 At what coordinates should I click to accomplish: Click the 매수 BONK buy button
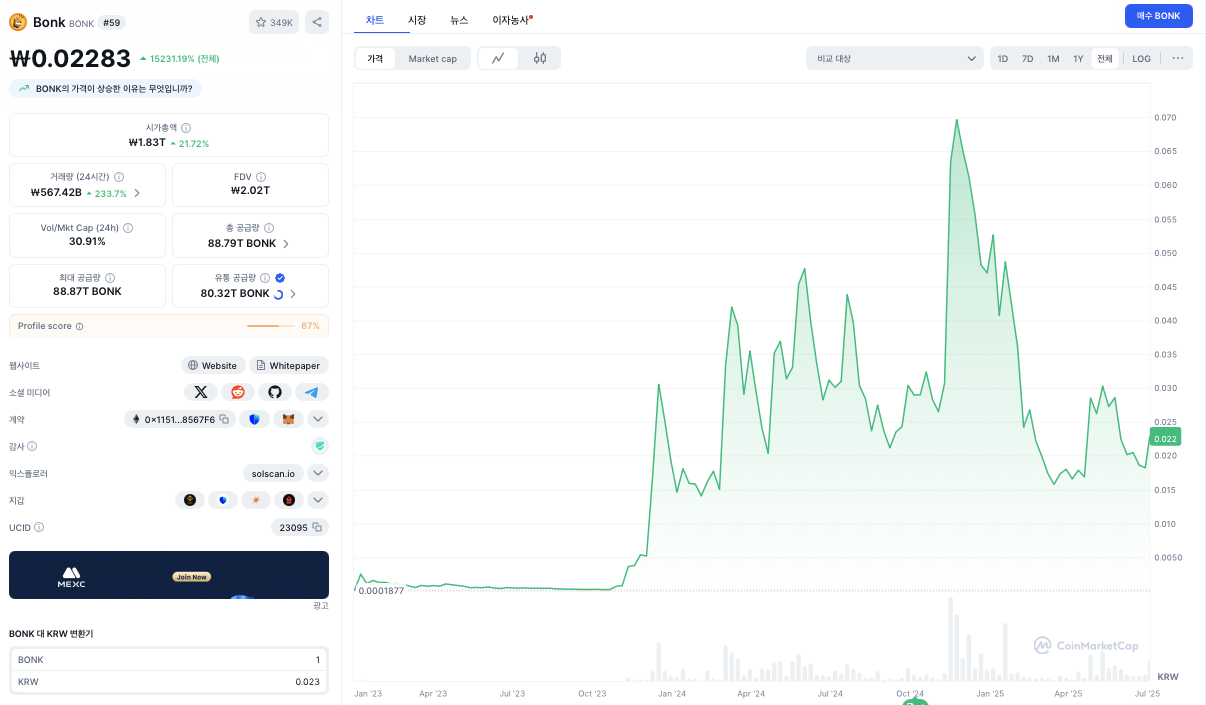pyautogui.click(x=1158, y=16)
